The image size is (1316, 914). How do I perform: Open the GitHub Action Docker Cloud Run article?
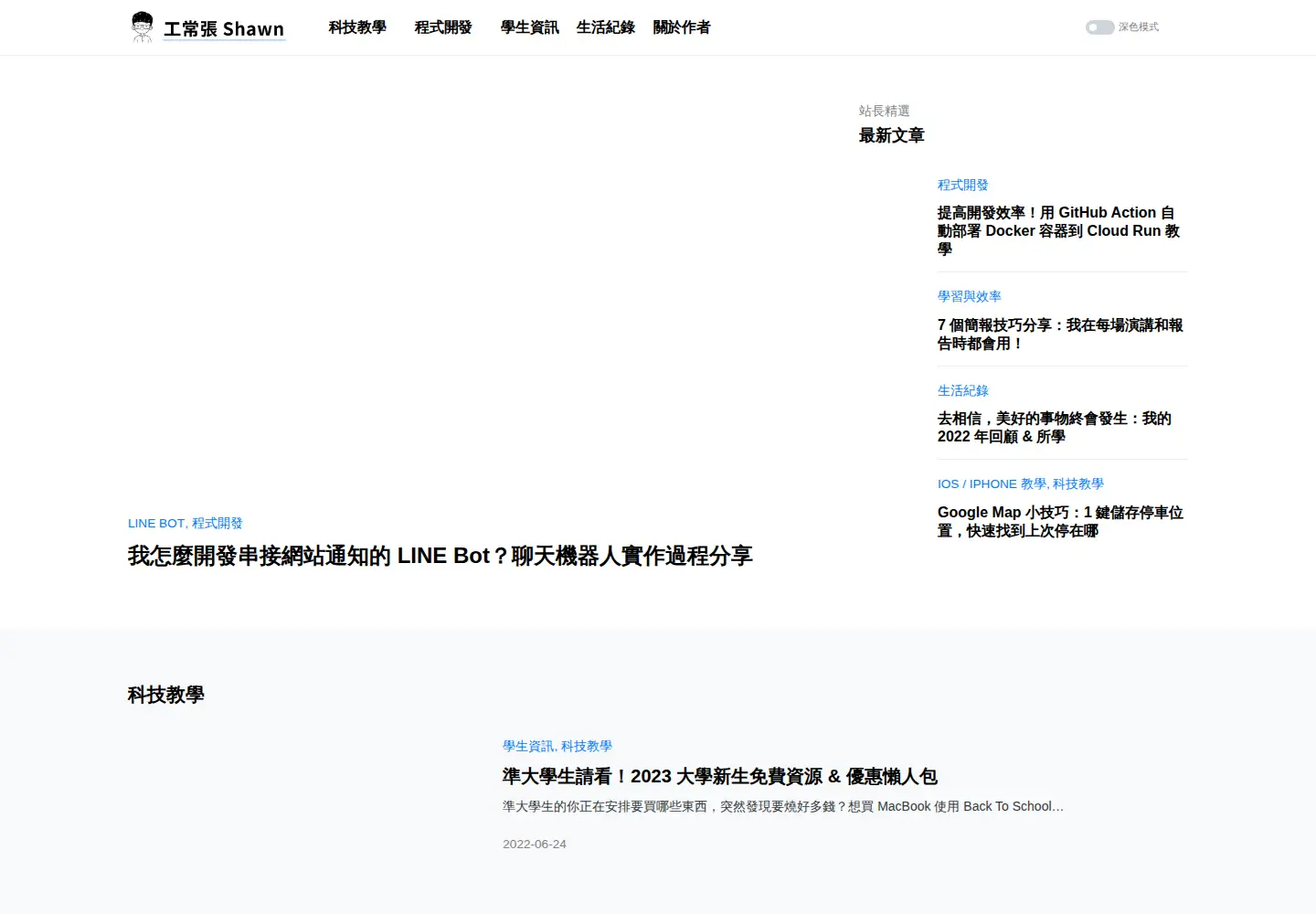[1058, 230]
